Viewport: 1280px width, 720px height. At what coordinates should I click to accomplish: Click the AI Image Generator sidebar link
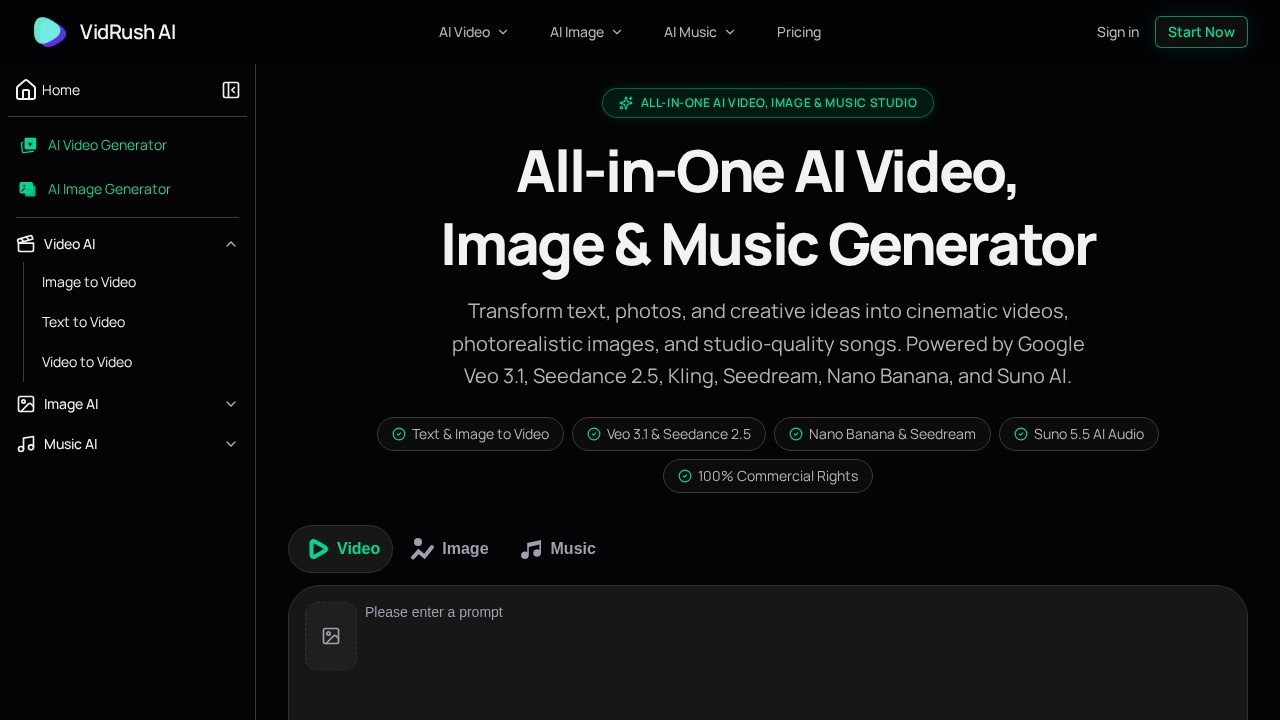pos(109,189)
